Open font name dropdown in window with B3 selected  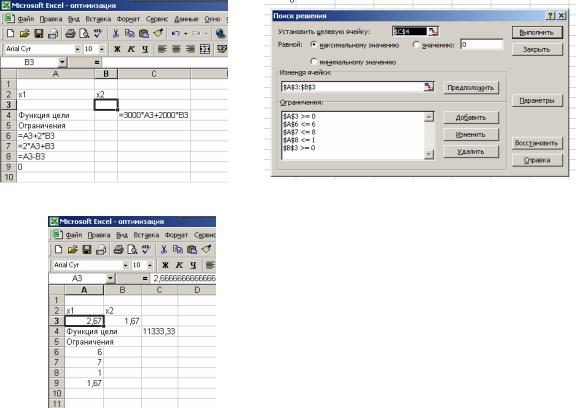coord(77,49)
